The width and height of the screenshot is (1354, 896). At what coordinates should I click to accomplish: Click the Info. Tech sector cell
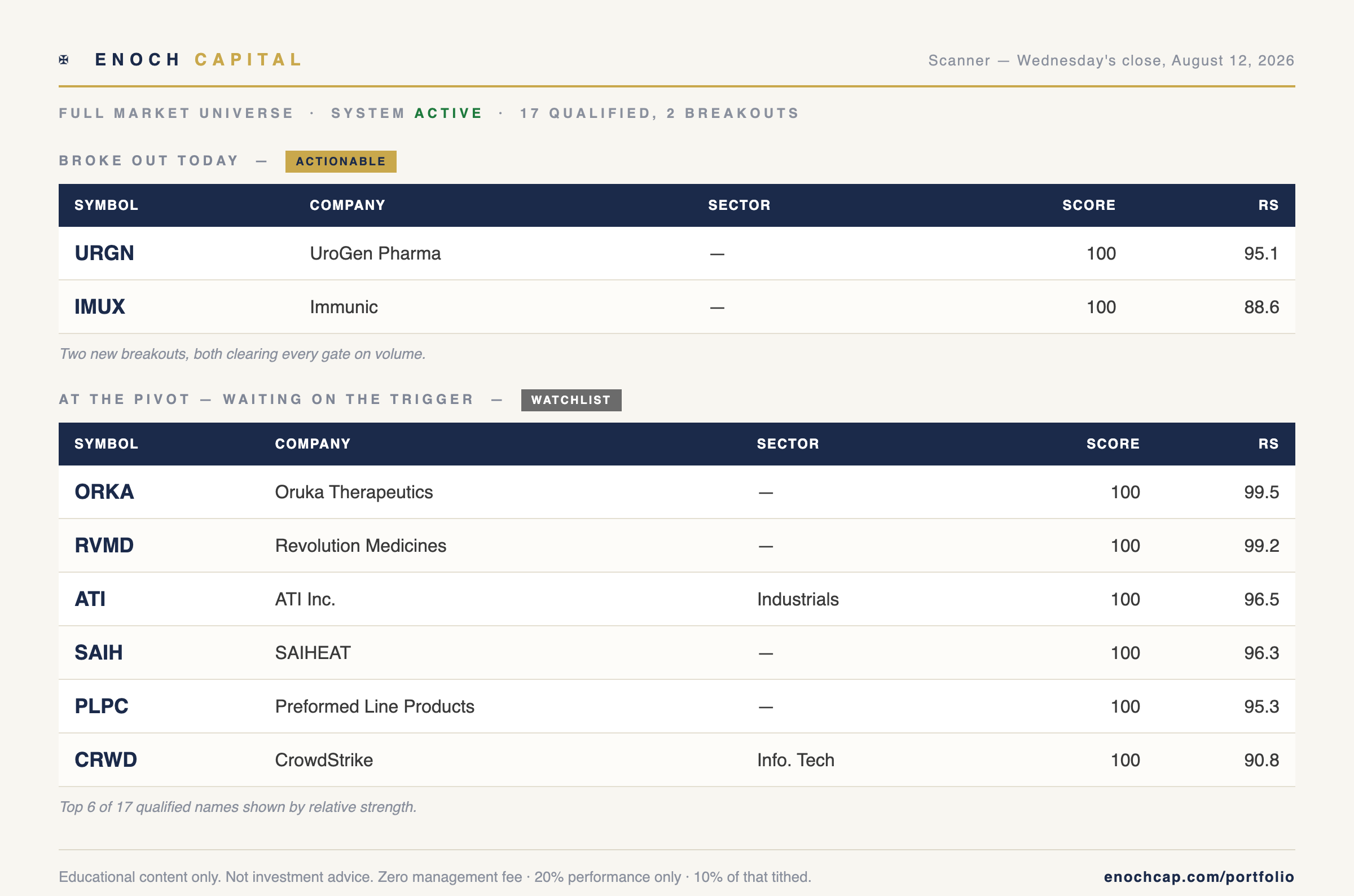[796, 761]
